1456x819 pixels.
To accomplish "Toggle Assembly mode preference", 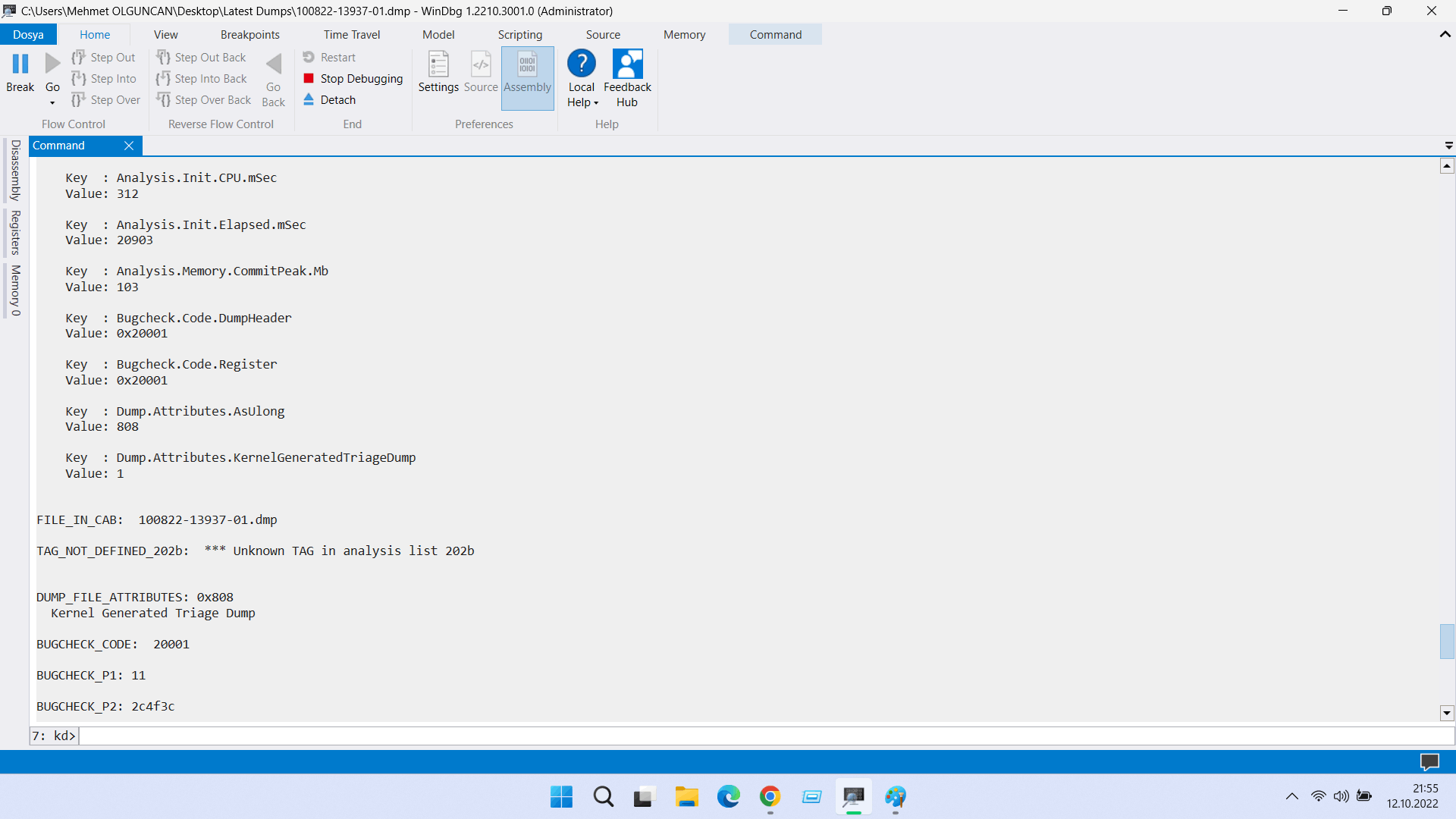I will (527, 73).
